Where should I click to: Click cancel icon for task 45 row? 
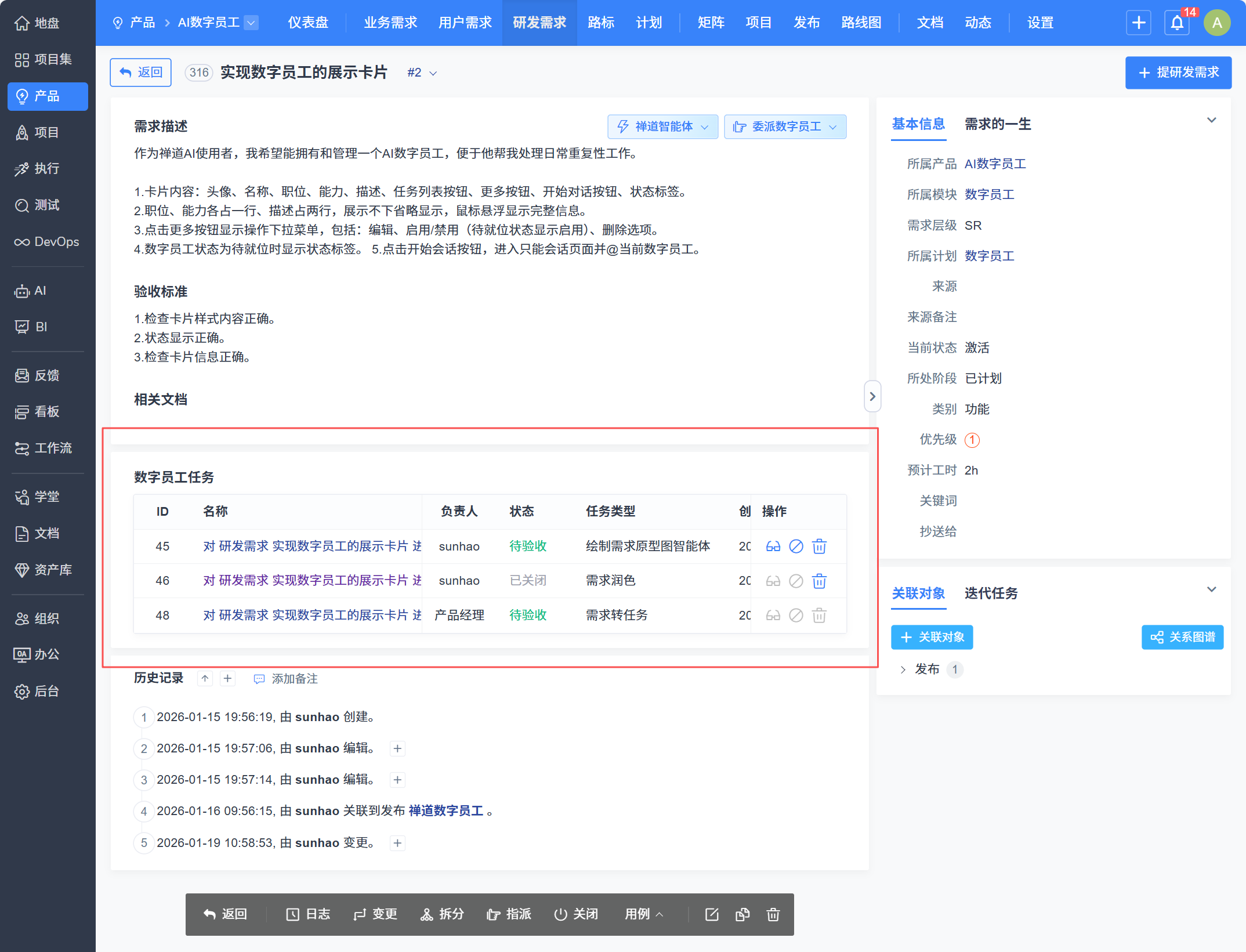(796, 546)
